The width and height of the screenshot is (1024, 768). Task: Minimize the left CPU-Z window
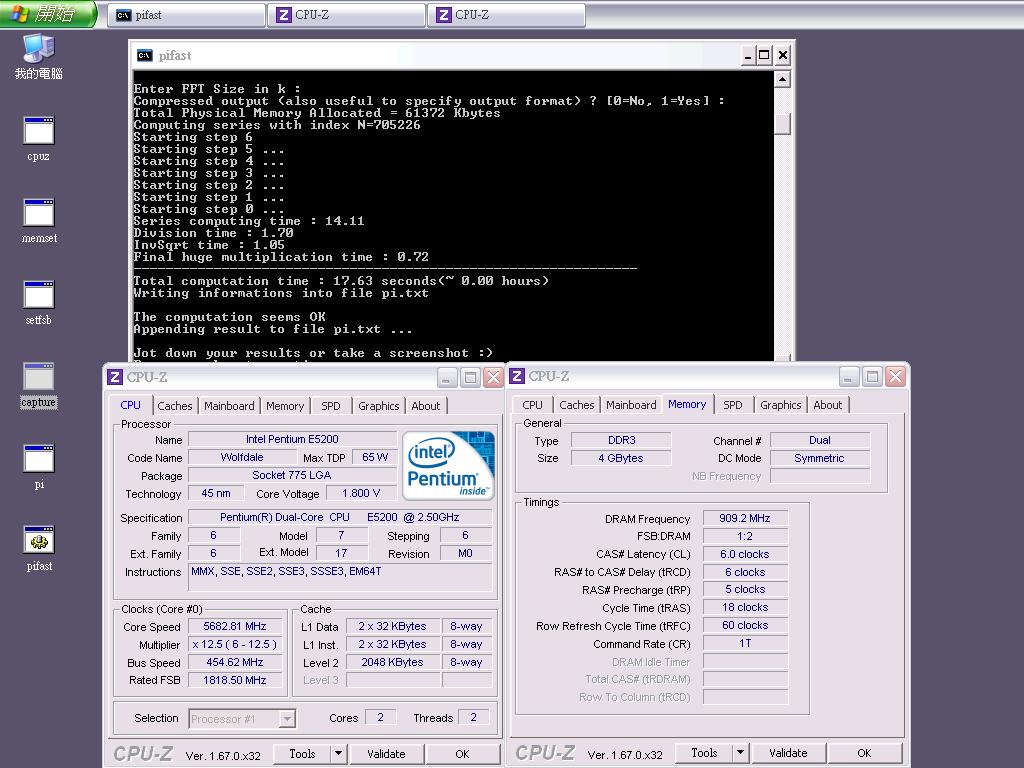(447, 377)
